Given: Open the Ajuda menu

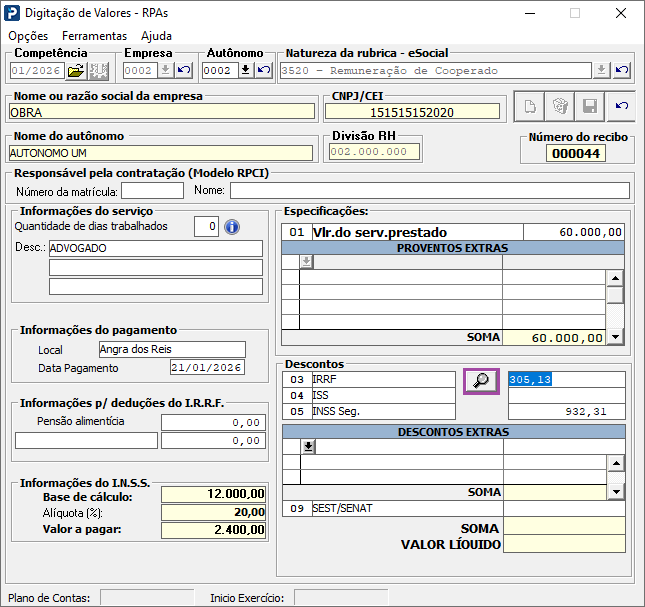Looking at the screenshot, I should [156, 36].
